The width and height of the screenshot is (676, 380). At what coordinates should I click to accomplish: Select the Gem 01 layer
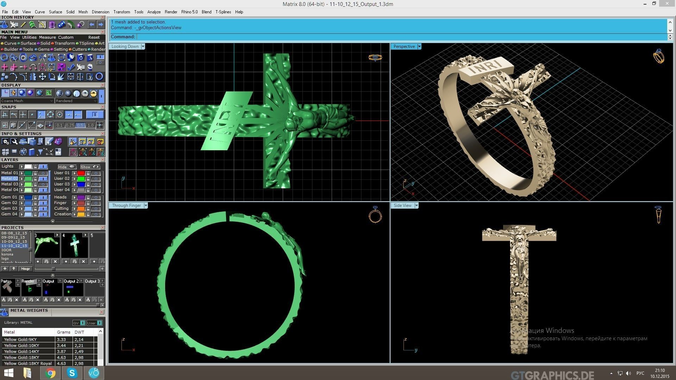[x=9, y=197]
